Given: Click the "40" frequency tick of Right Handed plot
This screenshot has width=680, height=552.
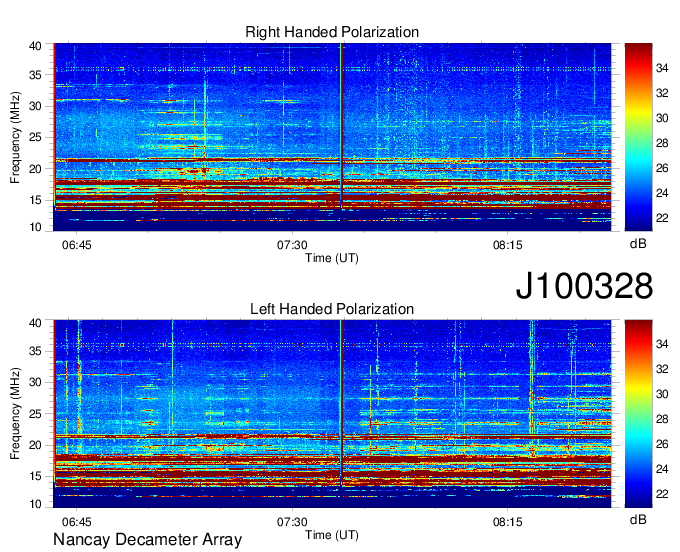Looking at the screenshot, I should click(x=35, y=46).
